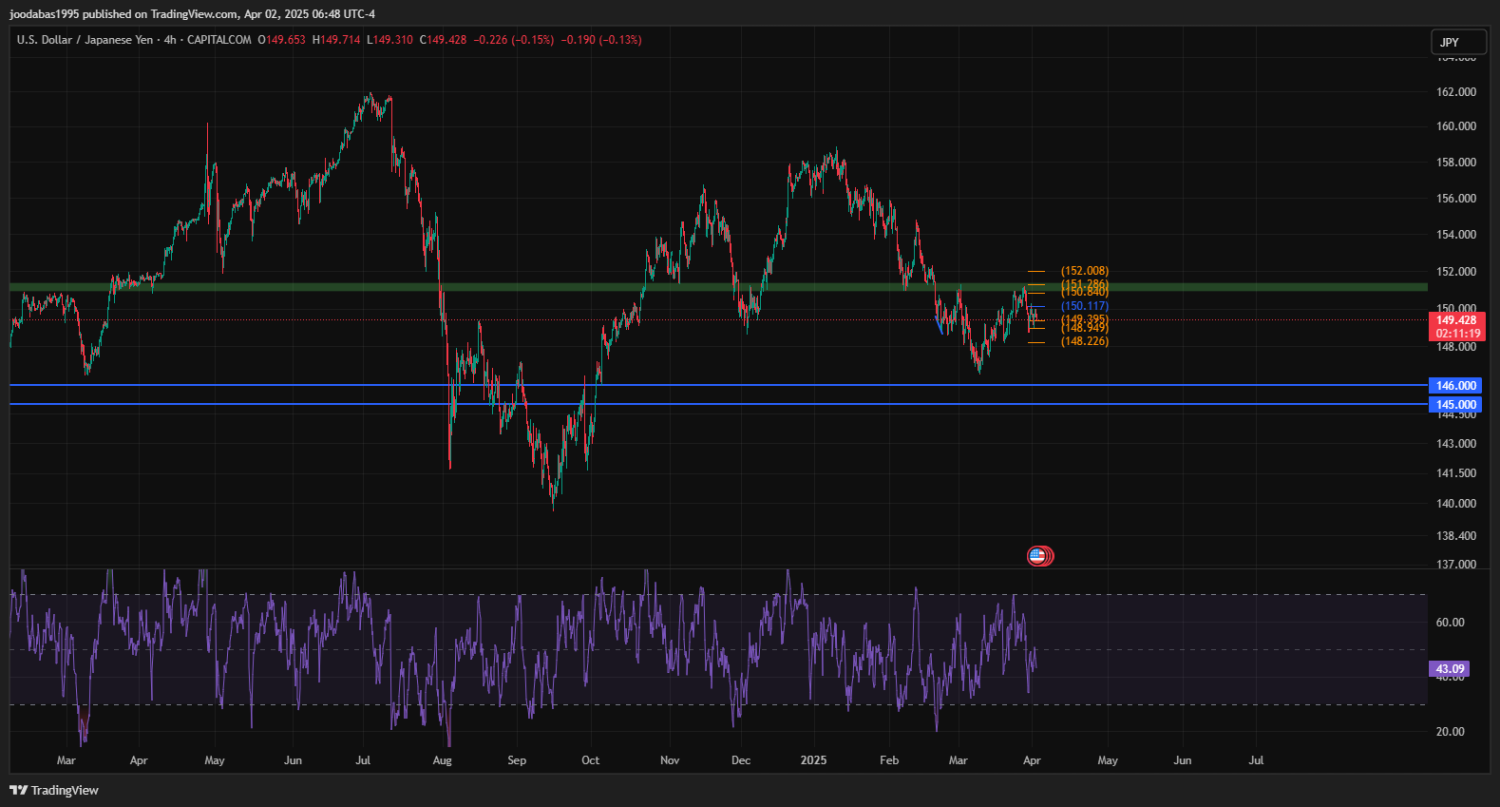Click the red current price label 149.428
Image resolution: width=1500 pixels, height=807 pixels.
click(1456, 320)
